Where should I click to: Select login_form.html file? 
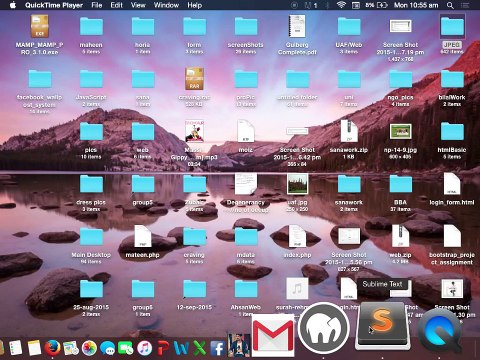(x=452, y=184)
